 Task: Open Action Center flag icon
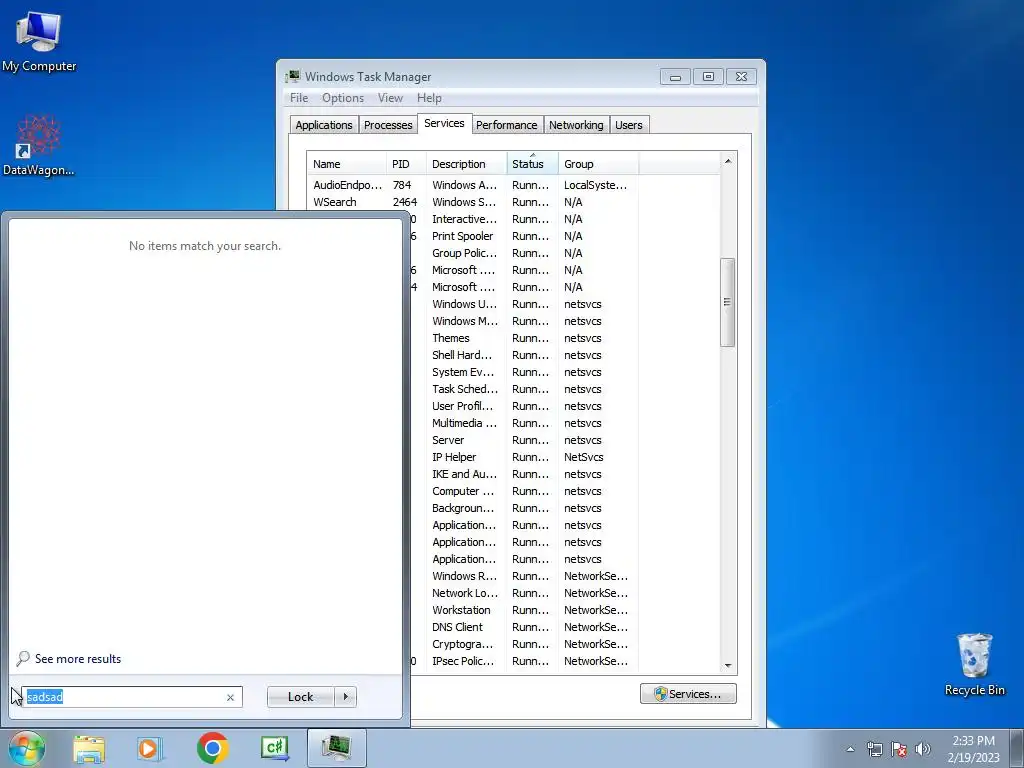tap(899, 749)
